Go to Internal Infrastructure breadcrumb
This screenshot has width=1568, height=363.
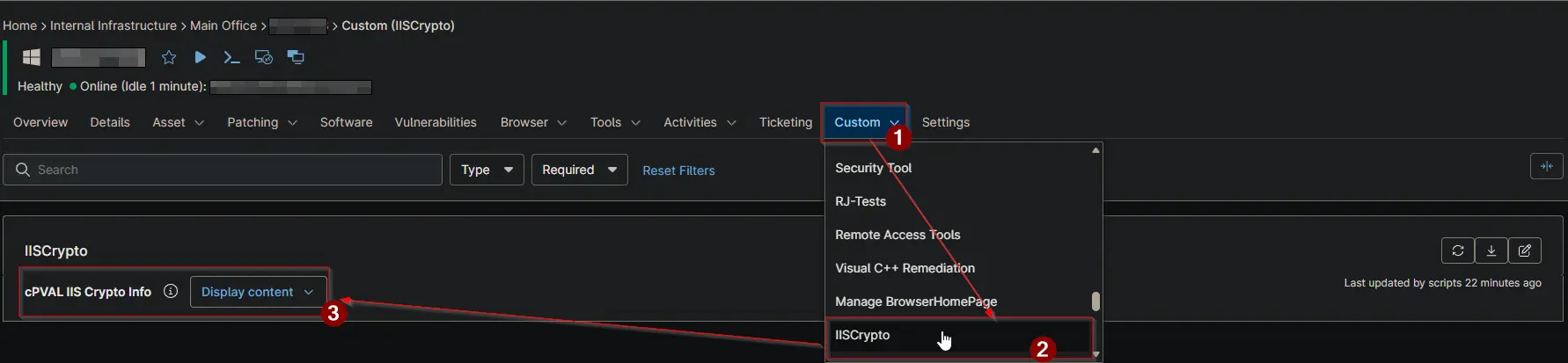point(114,25)
